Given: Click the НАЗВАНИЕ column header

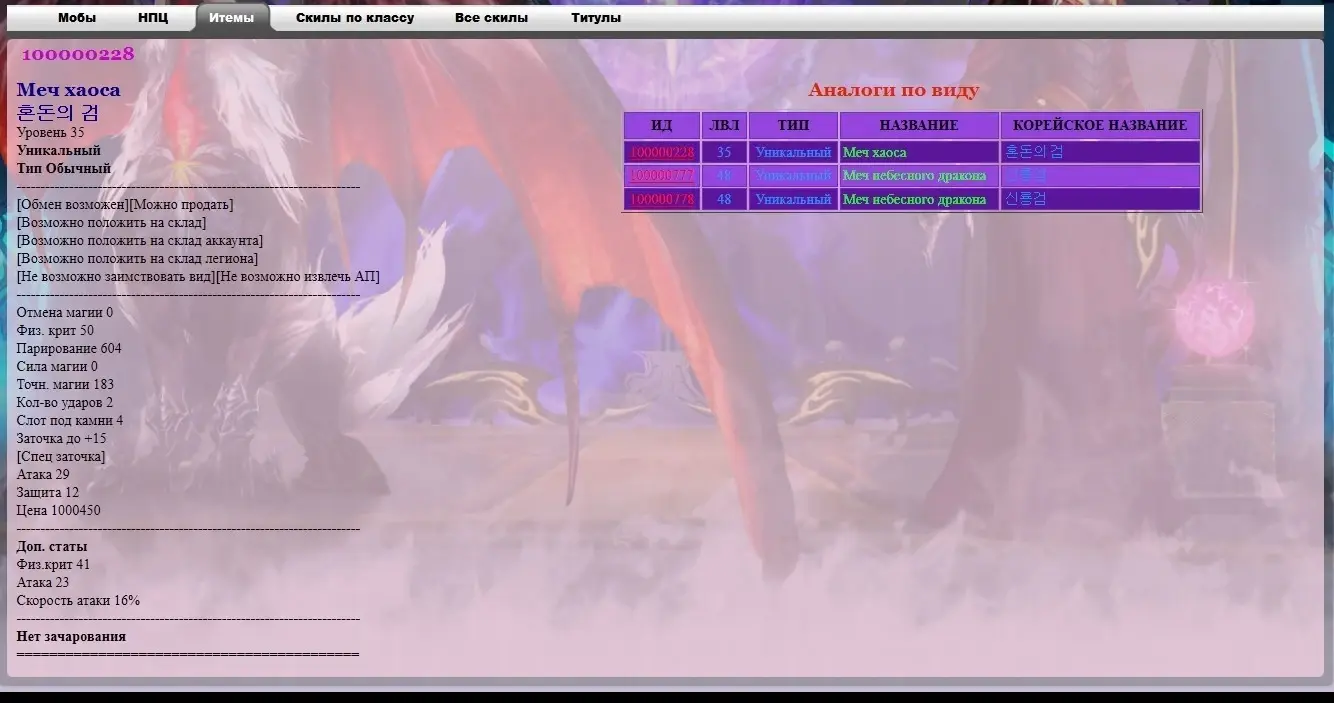Looking at the screenshot, I should point(919,126).
